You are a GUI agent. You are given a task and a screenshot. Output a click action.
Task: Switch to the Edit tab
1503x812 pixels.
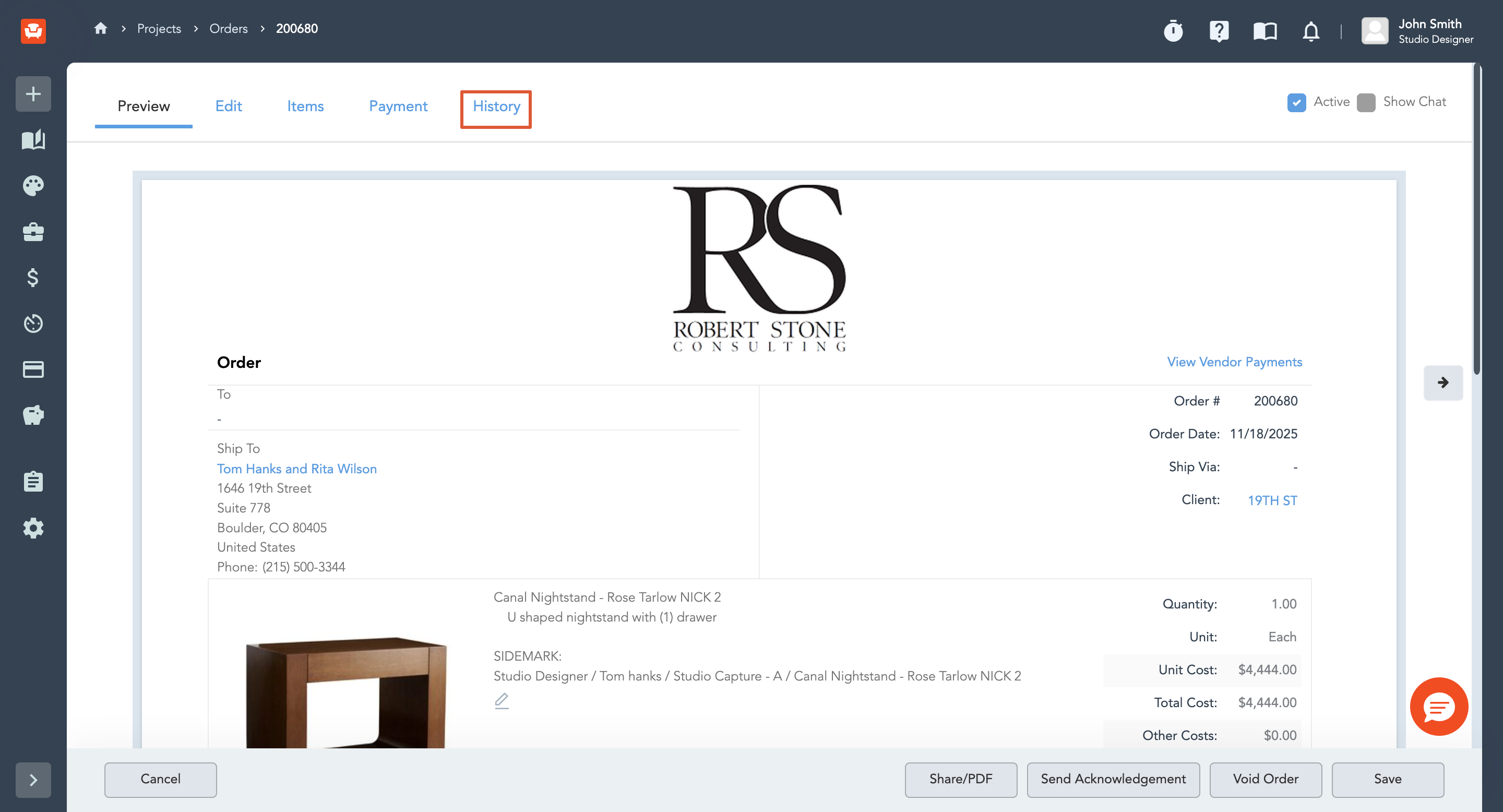pos(228,106)
